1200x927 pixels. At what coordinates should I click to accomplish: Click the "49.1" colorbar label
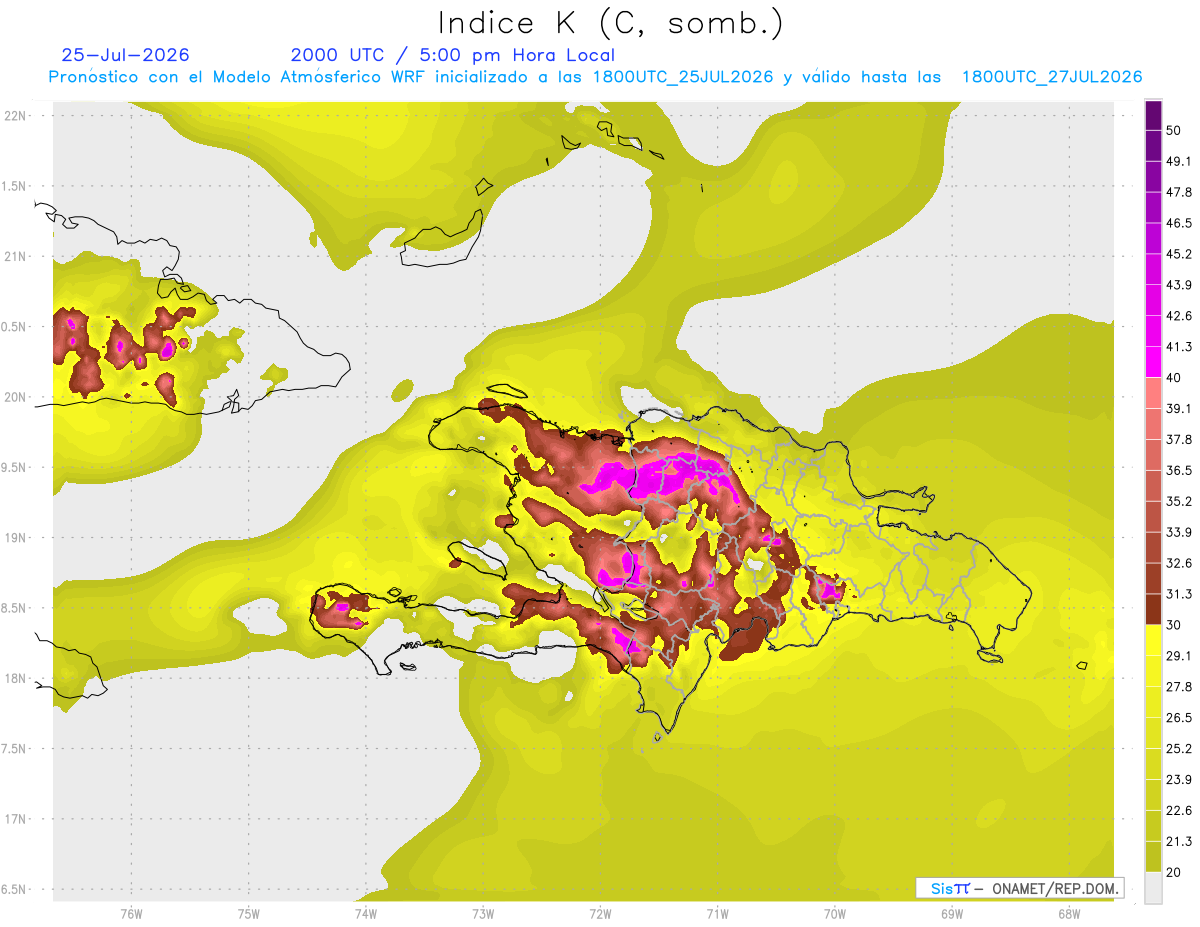pyautogui.click(x=1179, y=161)
